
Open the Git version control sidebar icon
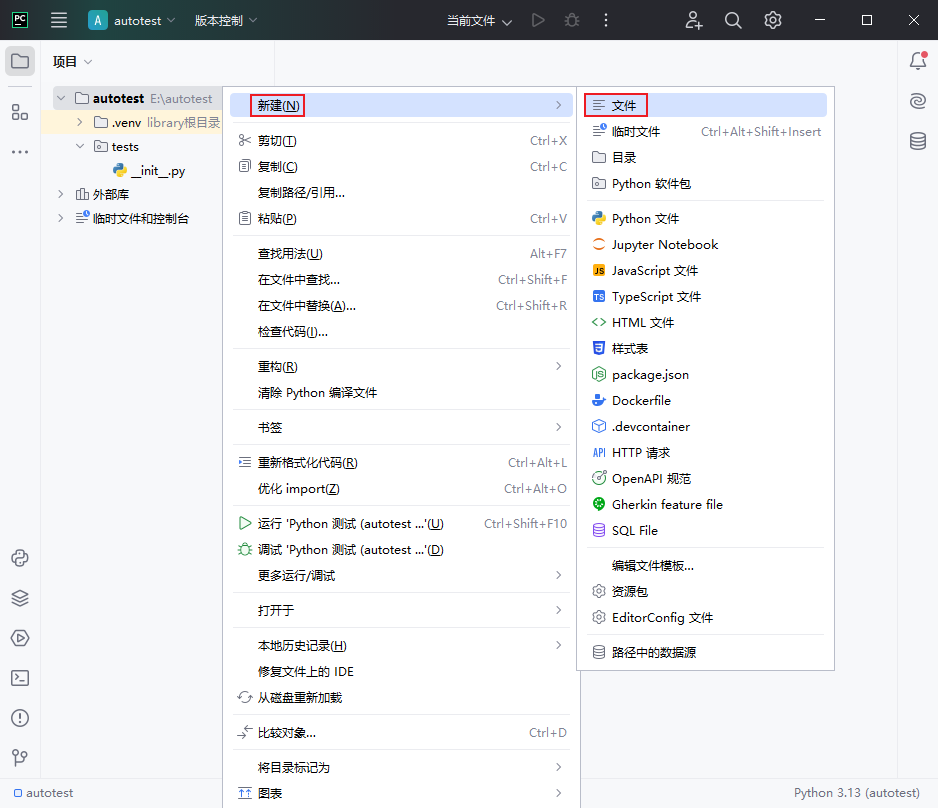click(20, 758)
